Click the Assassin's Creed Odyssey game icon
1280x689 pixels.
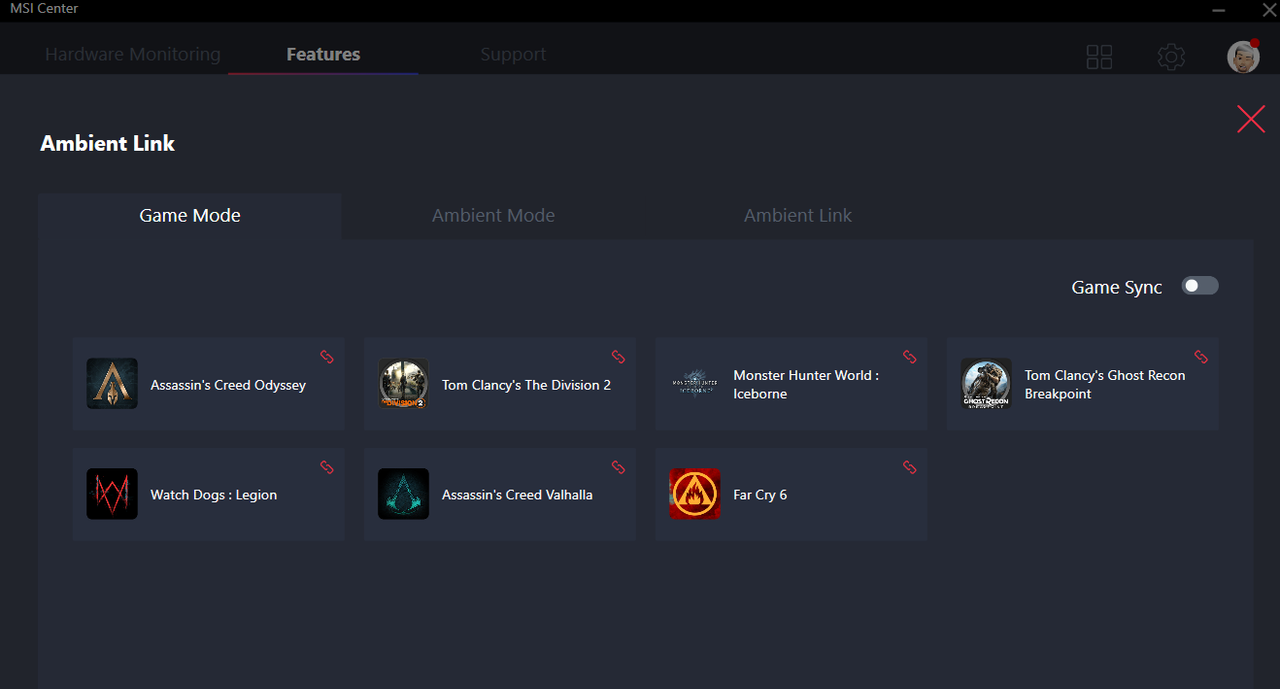(x=112, y=384)
